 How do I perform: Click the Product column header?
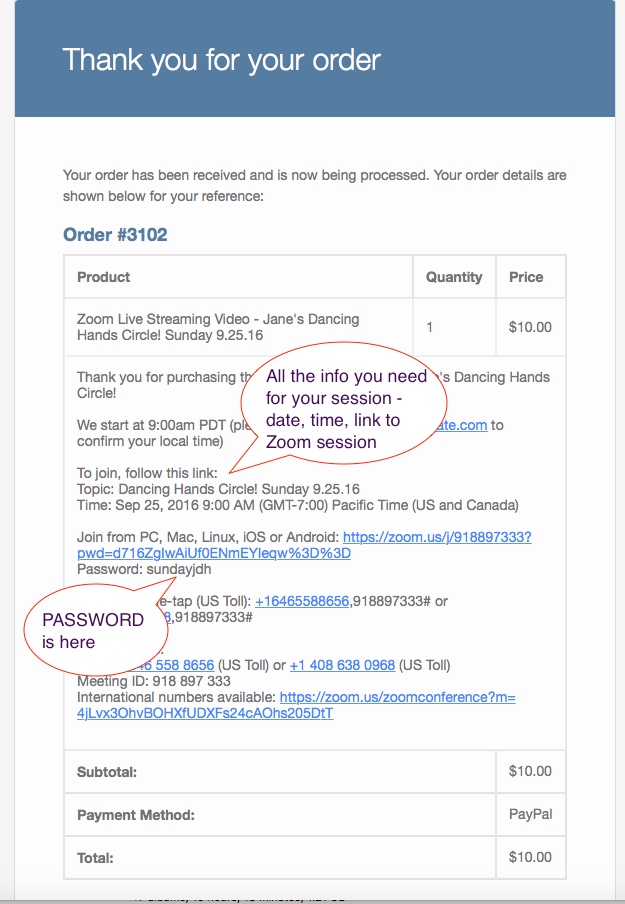(104, 277)
